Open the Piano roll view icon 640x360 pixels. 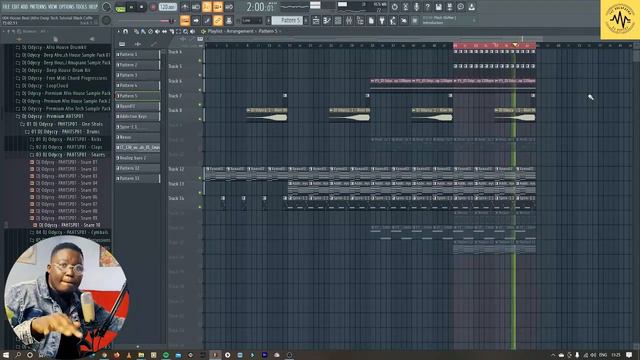pyautogui.click(x=327, y=20)
